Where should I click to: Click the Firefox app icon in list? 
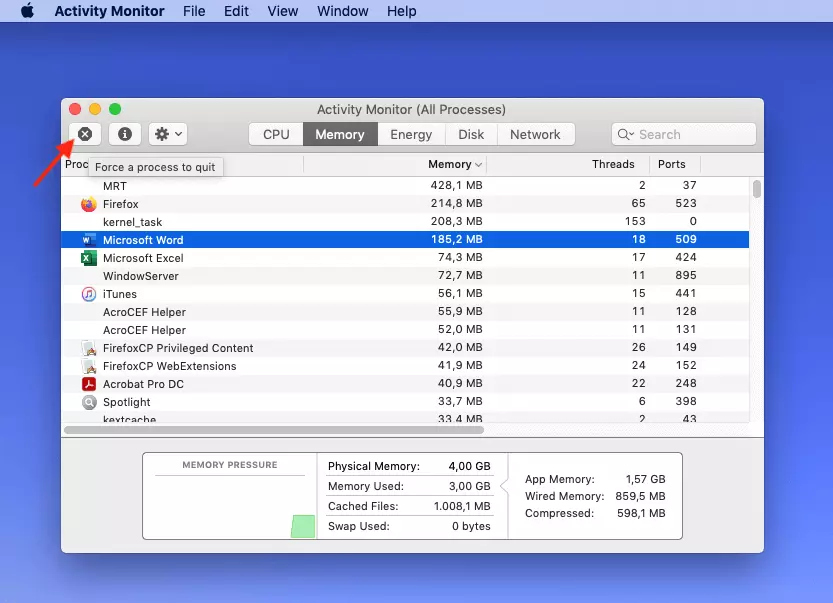(x=89, y=204)
